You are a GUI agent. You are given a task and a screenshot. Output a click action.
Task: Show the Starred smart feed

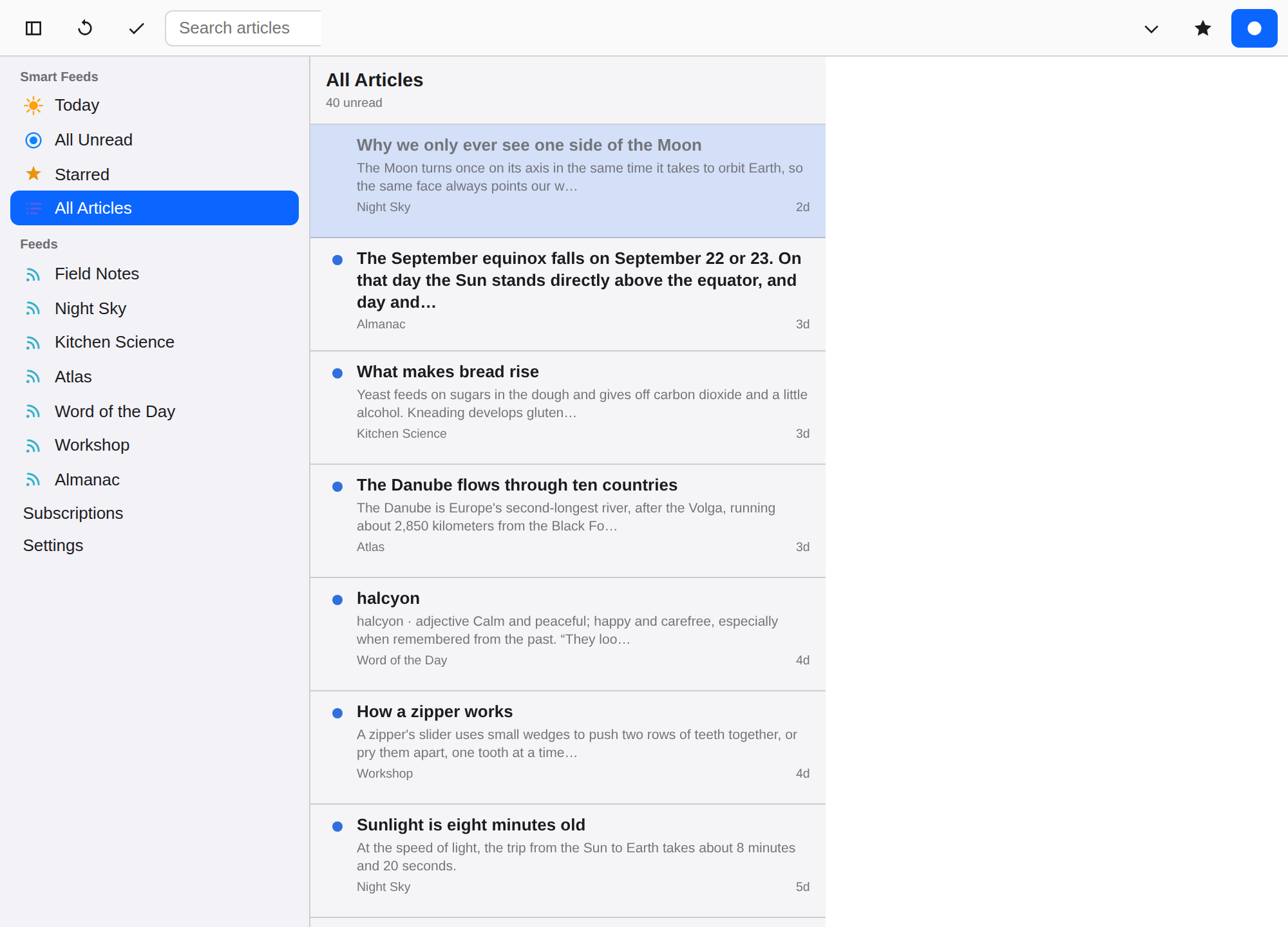pyautogui.click(x=155, y=174)
